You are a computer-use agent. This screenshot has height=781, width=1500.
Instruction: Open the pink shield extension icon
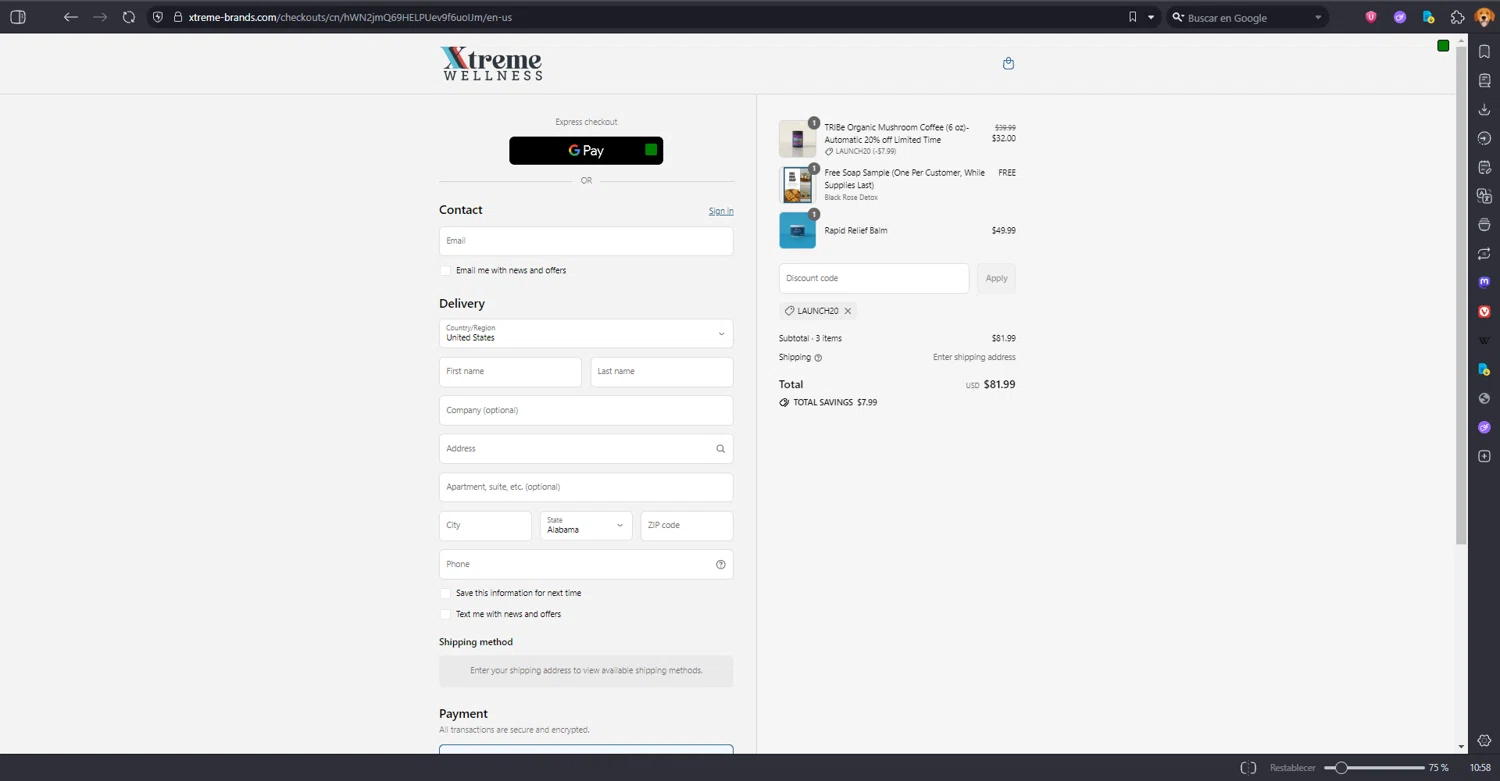click(x=1371, y=17)
